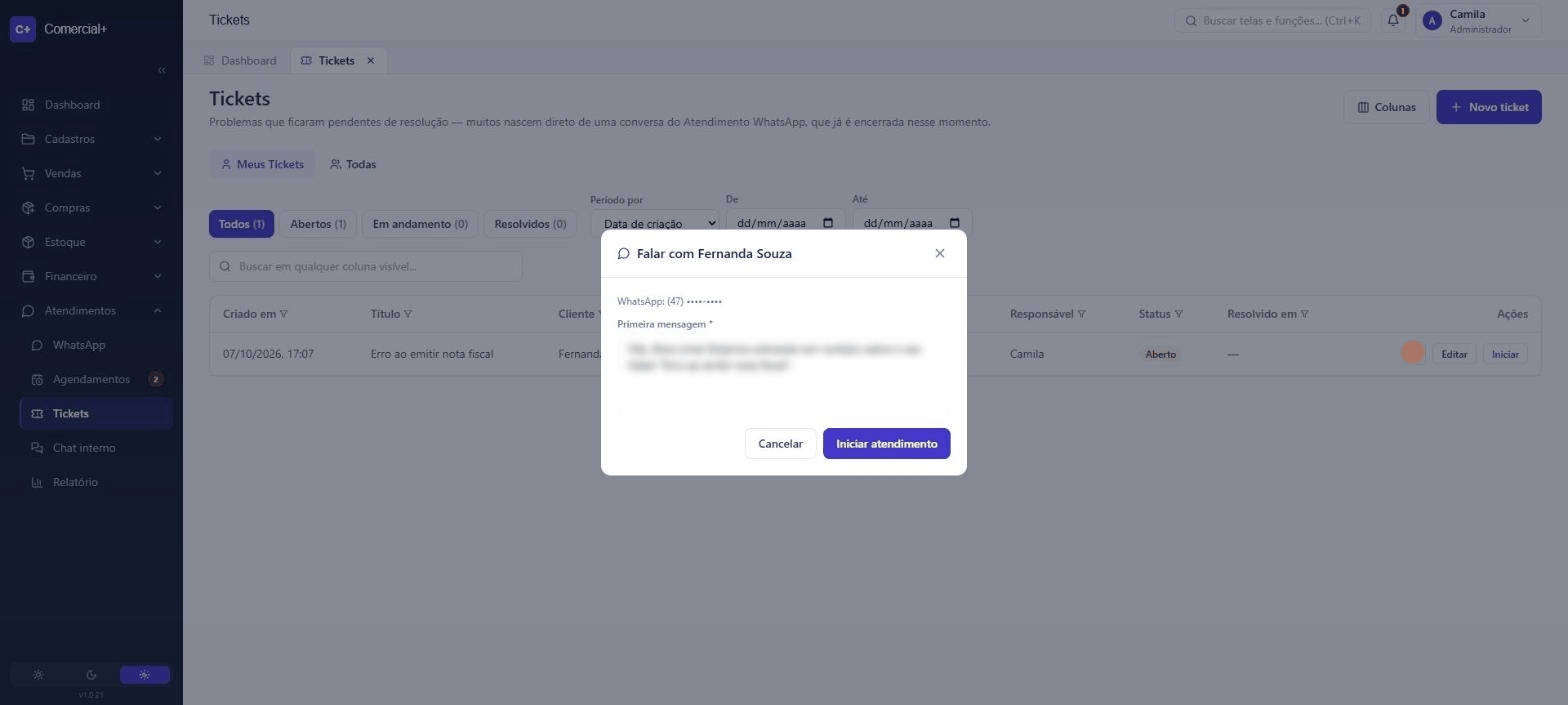Click the Camila cell in the Responsável column
Image resolution: width=1568 pixels, height=705 pixels.
(x=1027, y=354)
